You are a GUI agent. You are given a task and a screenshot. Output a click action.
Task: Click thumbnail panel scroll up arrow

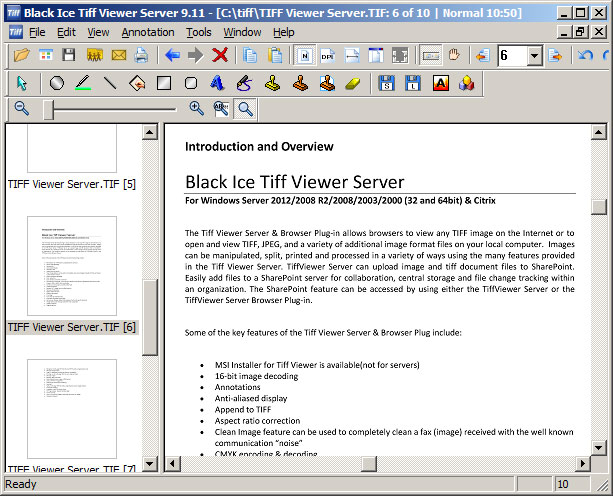pos(150,132)
